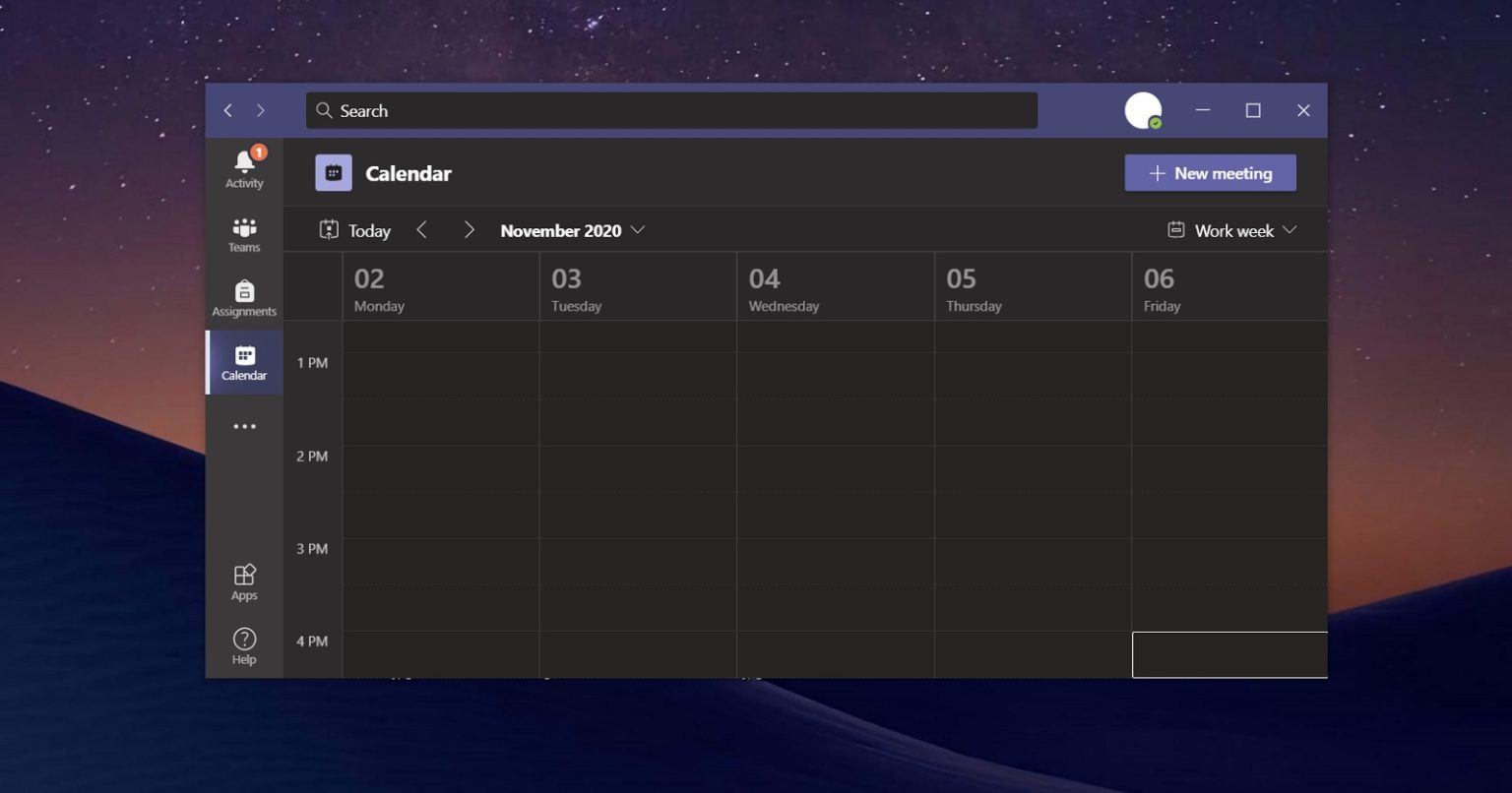Click the calendar icon next to Today
1512x793 pixels.
click(x=330, y=229)
